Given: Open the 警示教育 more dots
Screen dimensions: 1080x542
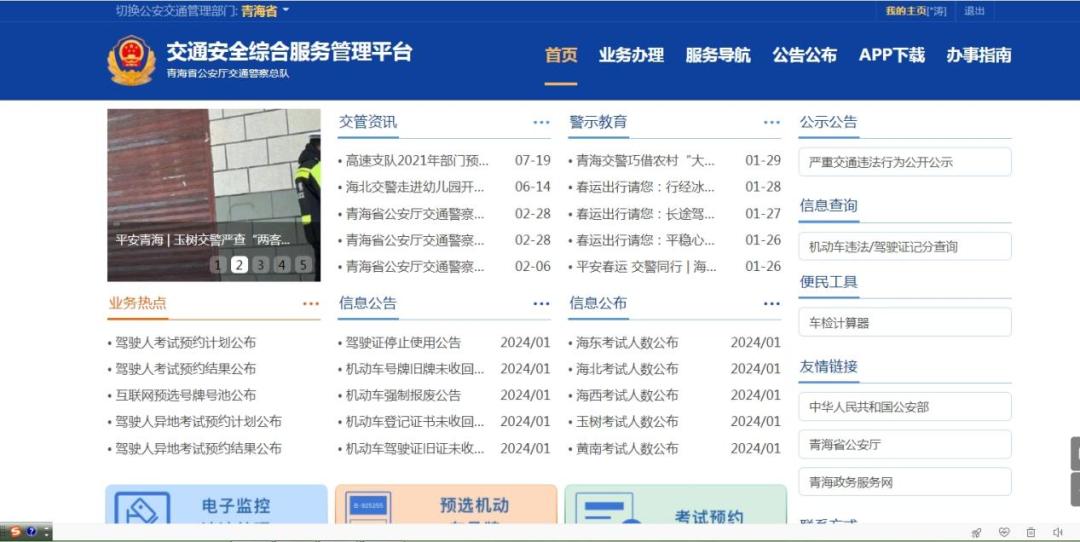Looking at the screenshot, I should click(771, 123).
